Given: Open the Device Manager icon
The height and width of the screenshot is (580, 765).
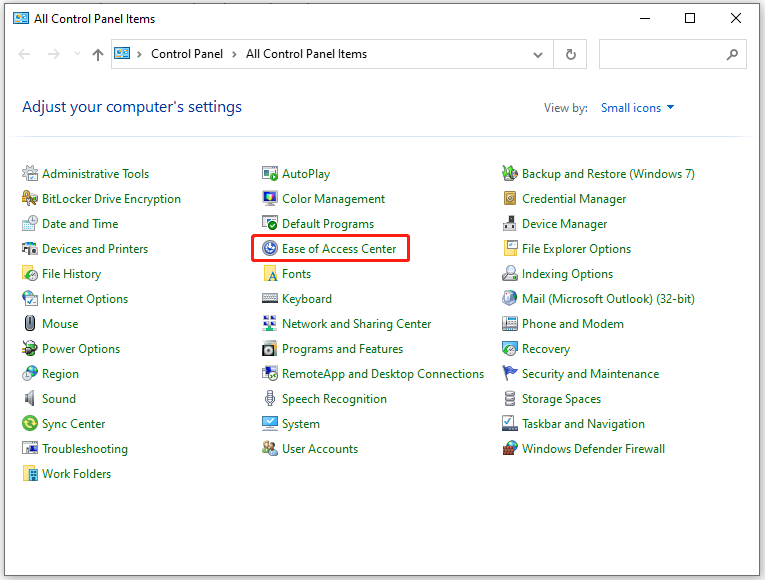Looking at the screenshot, I should coord(510,224).
